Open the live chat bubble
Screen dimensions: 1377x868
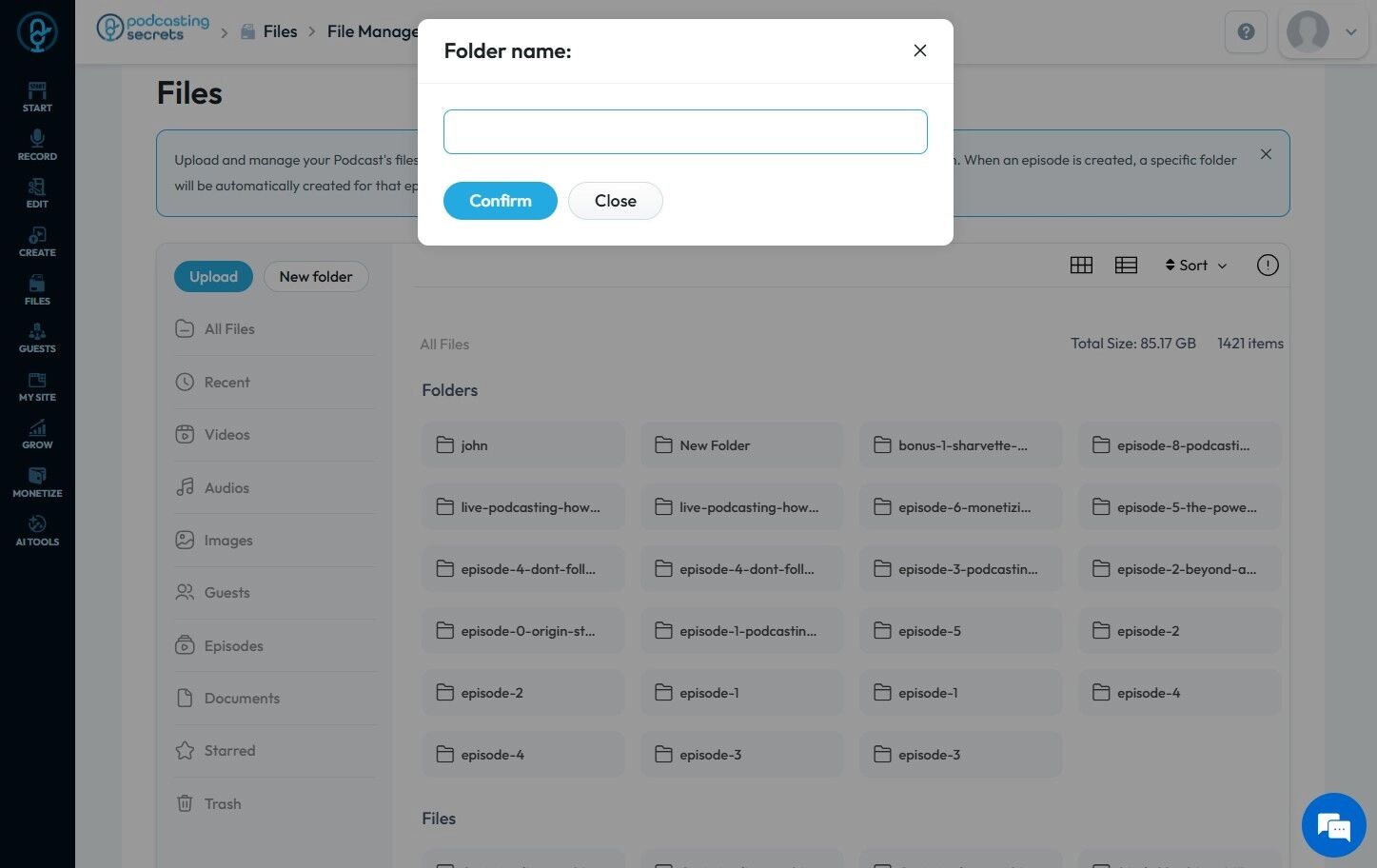(1333, 825)
